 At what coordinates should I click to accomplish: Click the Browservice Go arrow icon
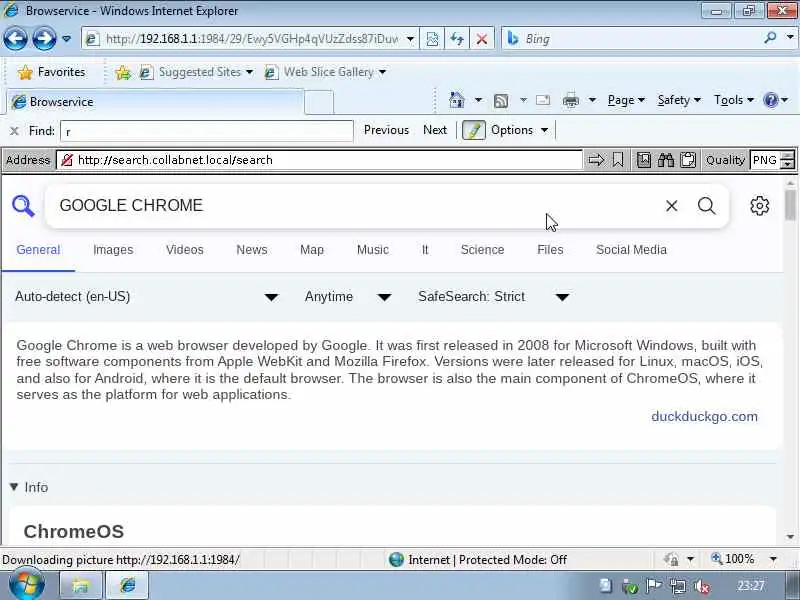595,160
